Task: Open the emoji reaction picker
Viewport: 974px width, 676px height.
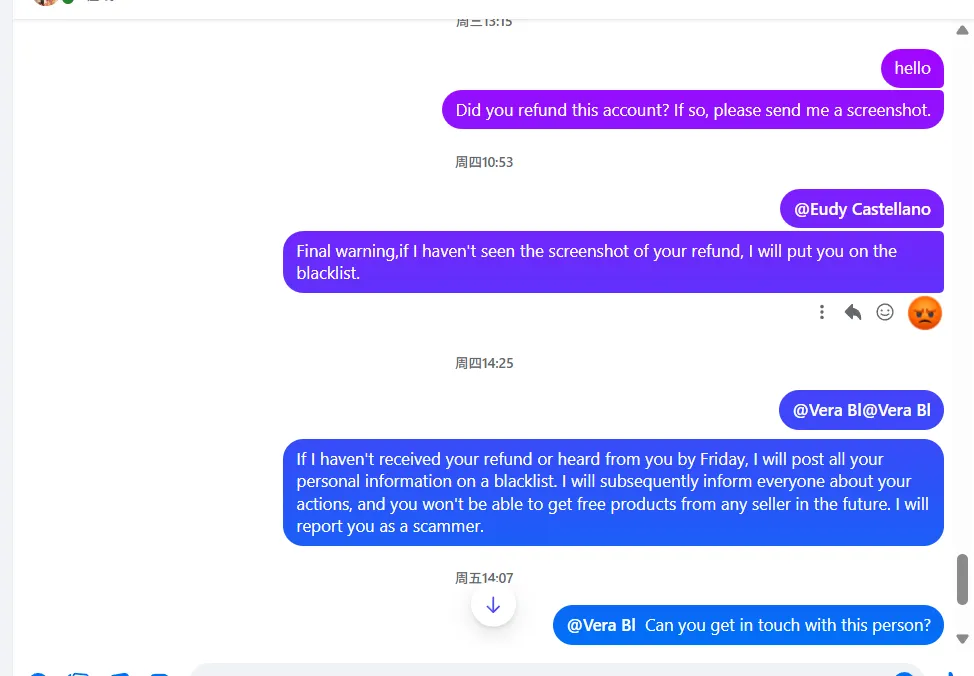Action: pos(885,312)
